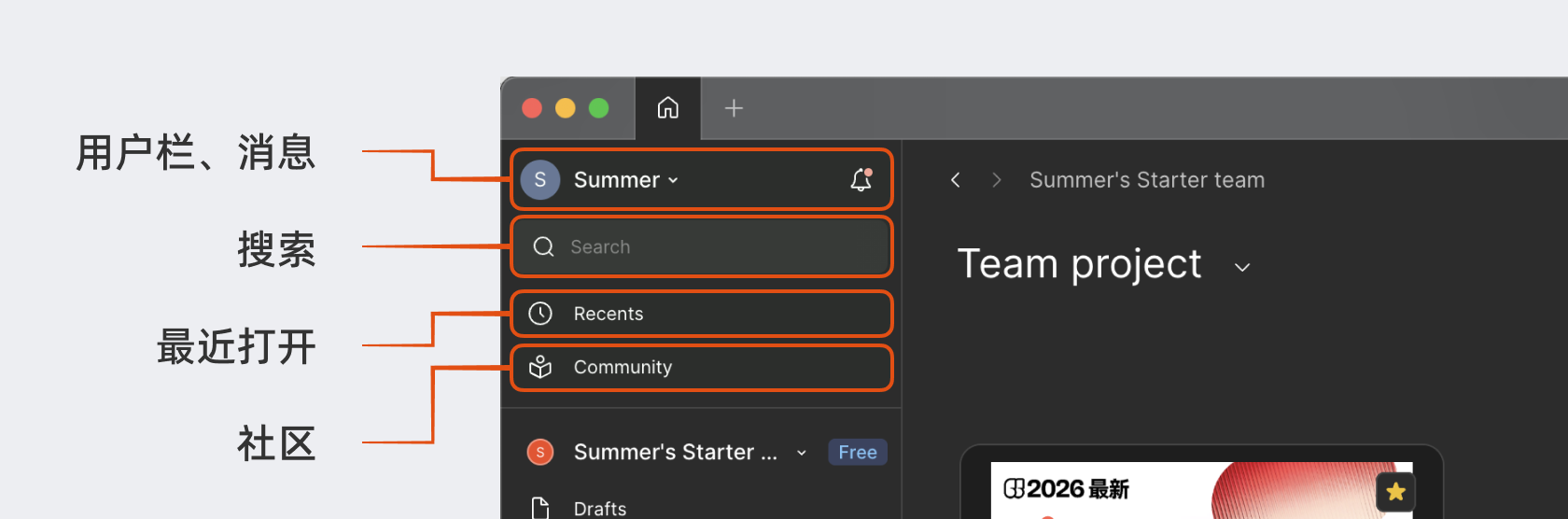The height and width of the screenshot is (519, 1568).
Task: Open Drafts in the sidebar
Action: [599, 508]
